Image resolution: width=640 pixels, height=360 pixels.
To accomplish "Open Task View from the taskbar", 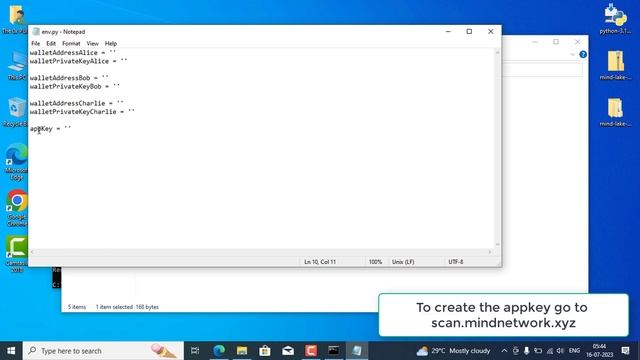I will pyautogui.click(x=195, y=351).
